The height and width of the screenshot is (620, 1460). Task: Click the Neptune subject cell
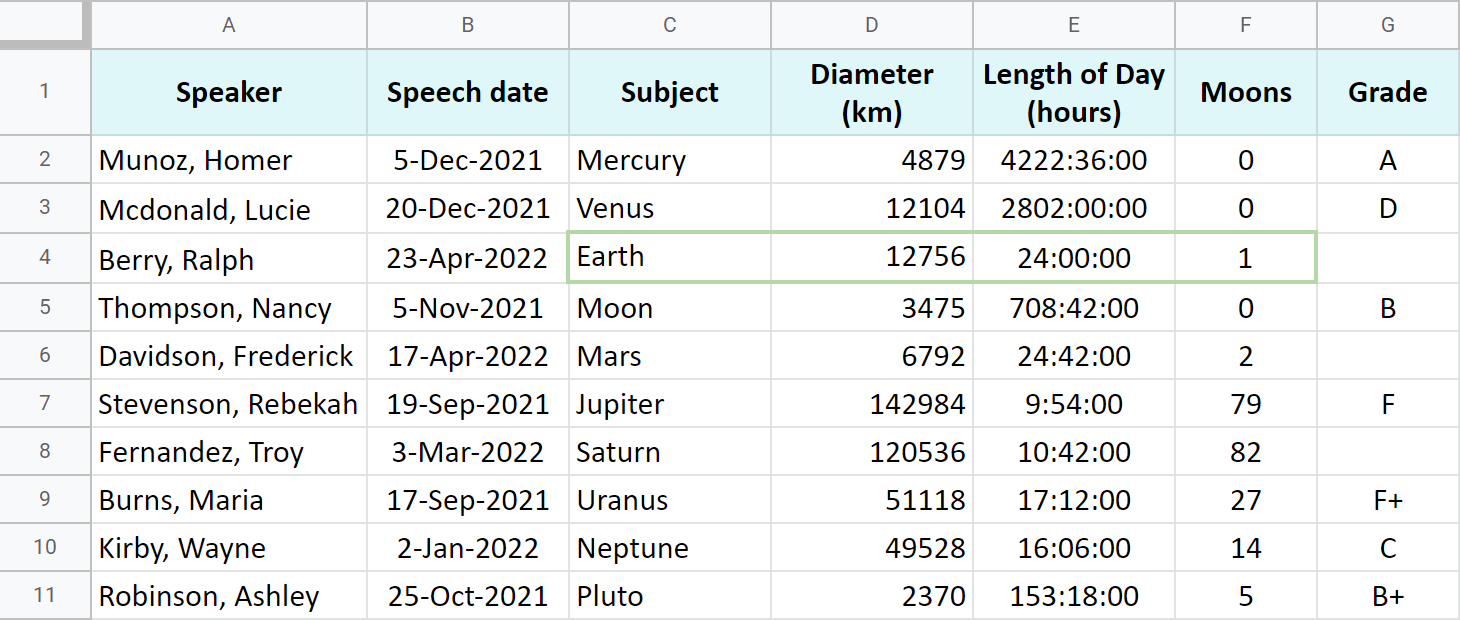click(669, 548)
